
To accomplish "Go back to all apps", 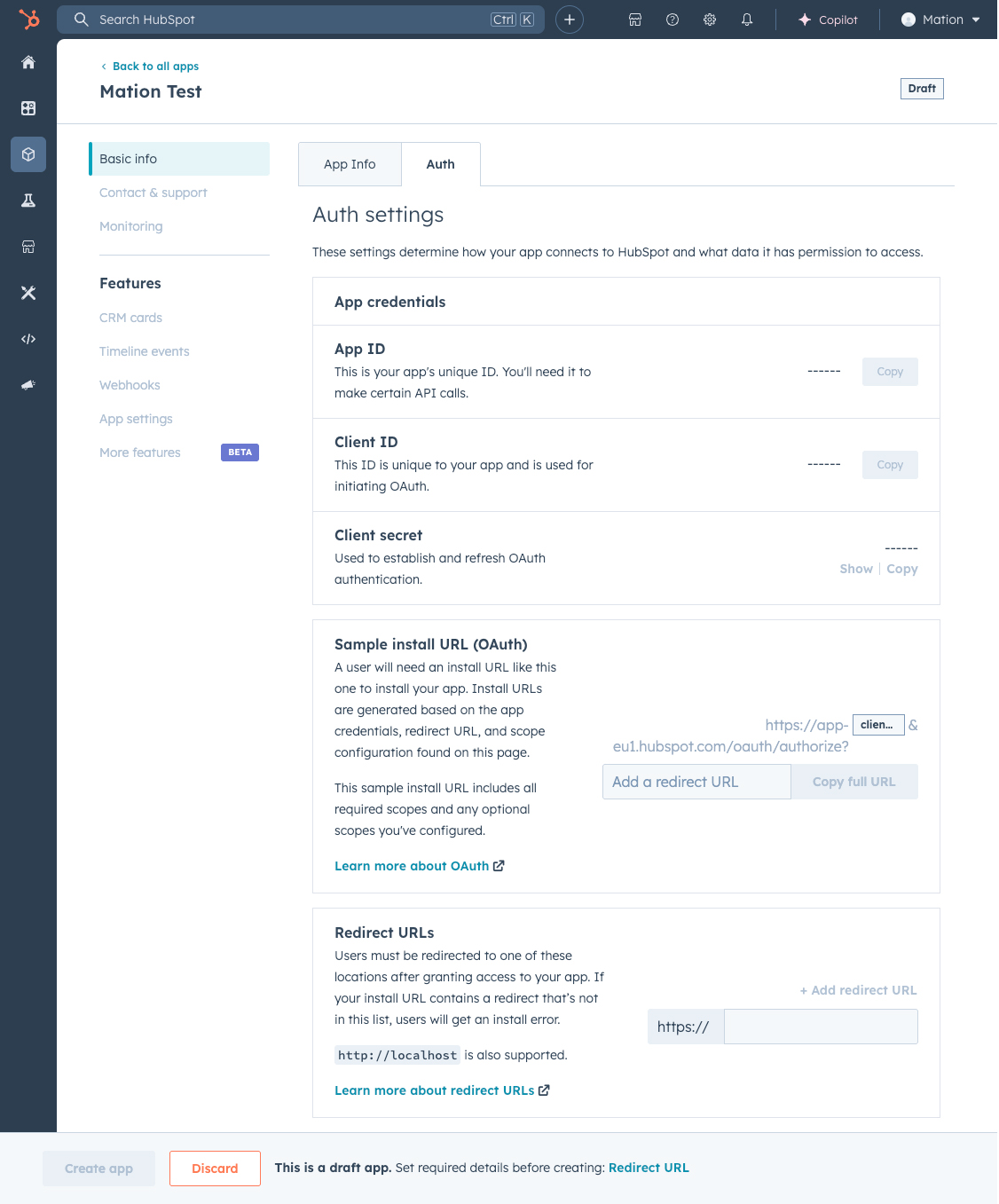I will pyautogui.click(x=150, y=67).
